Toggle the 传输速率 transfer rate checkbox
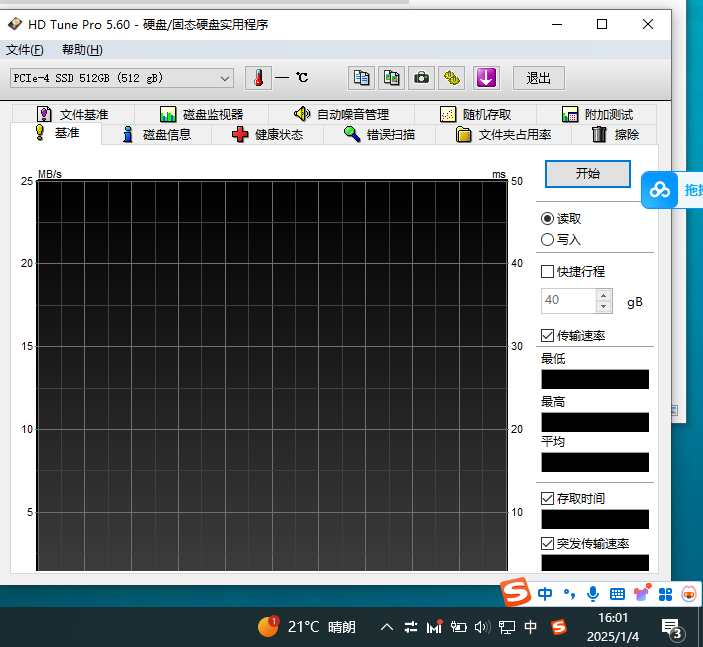The height and width of the screenshot is (647, 703). pyautogui.click(x=547, y=335)
